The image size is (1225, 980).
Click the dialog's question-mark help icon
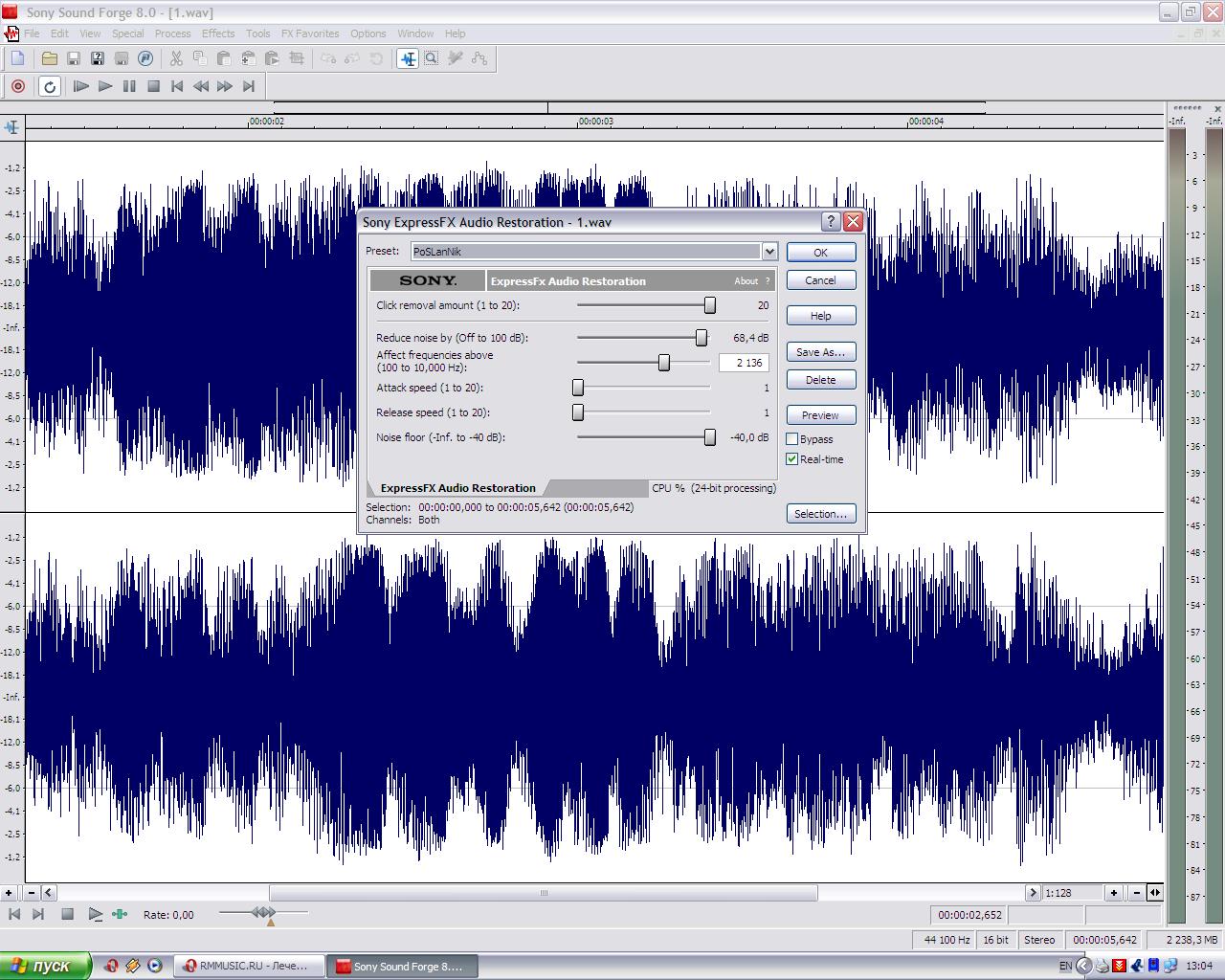pos(831,222)
